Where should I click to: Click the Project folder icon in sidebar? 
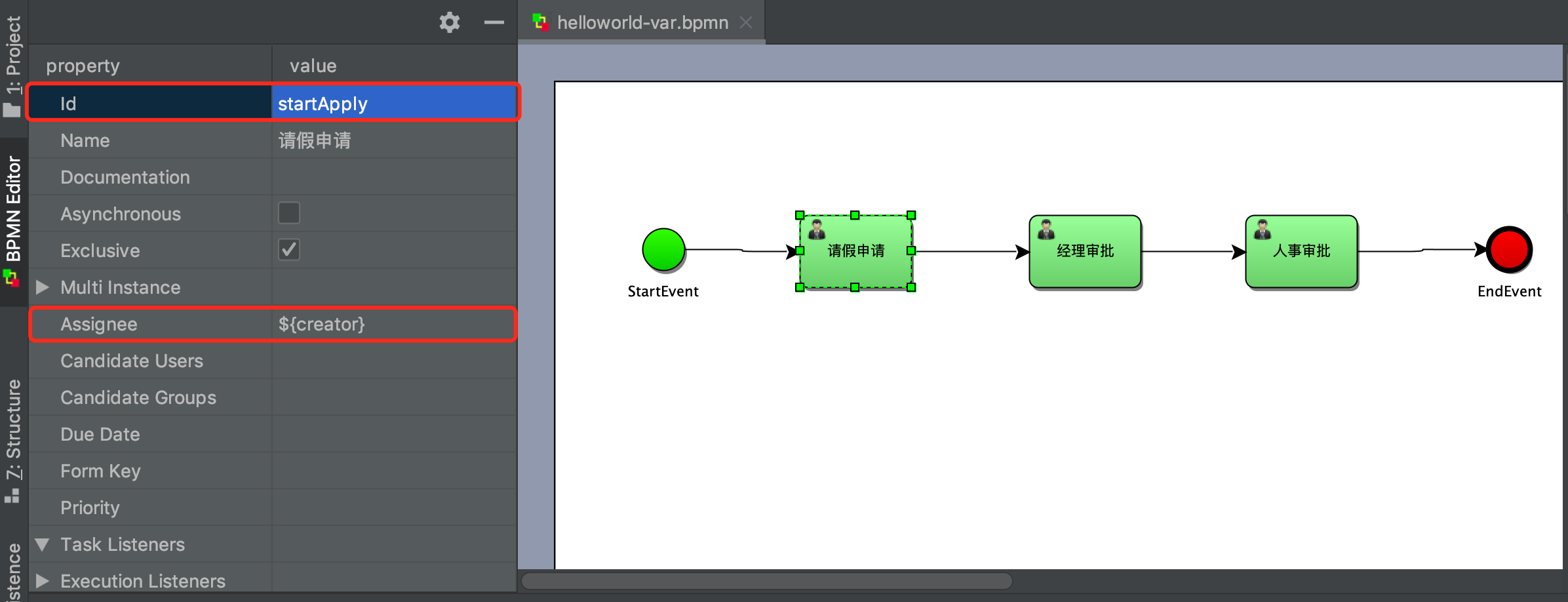click(12, 110)
